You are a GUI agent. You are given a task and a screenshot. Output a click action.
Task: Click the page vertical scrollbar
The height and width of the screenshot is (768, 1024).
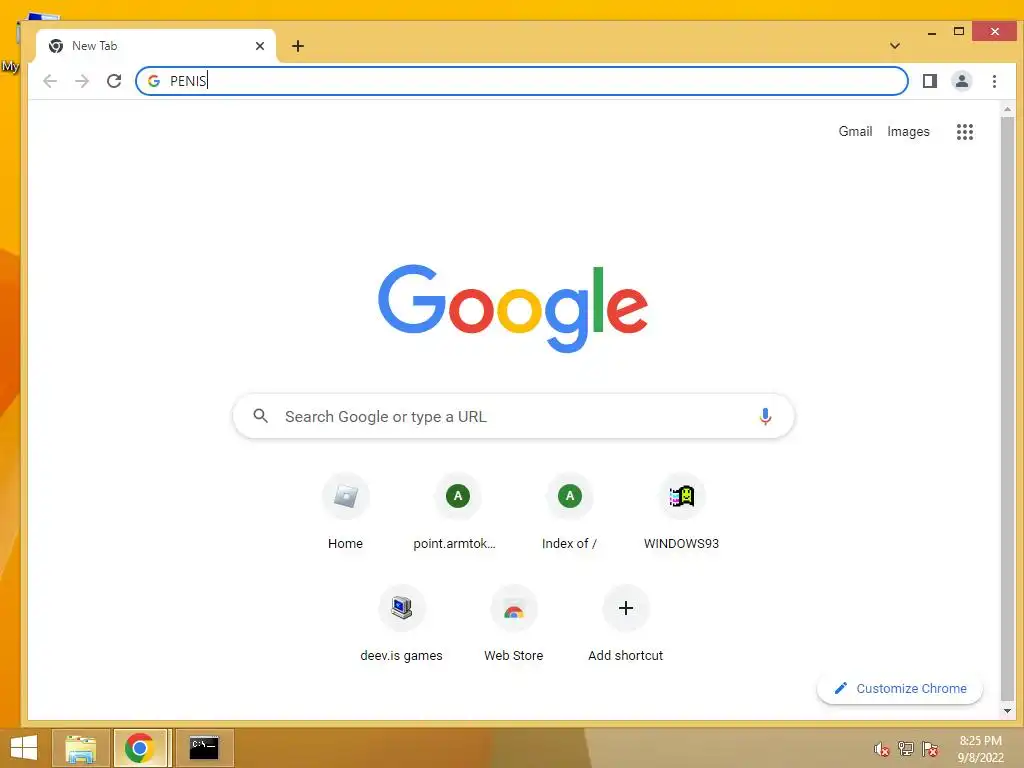tap(1007, 408)
